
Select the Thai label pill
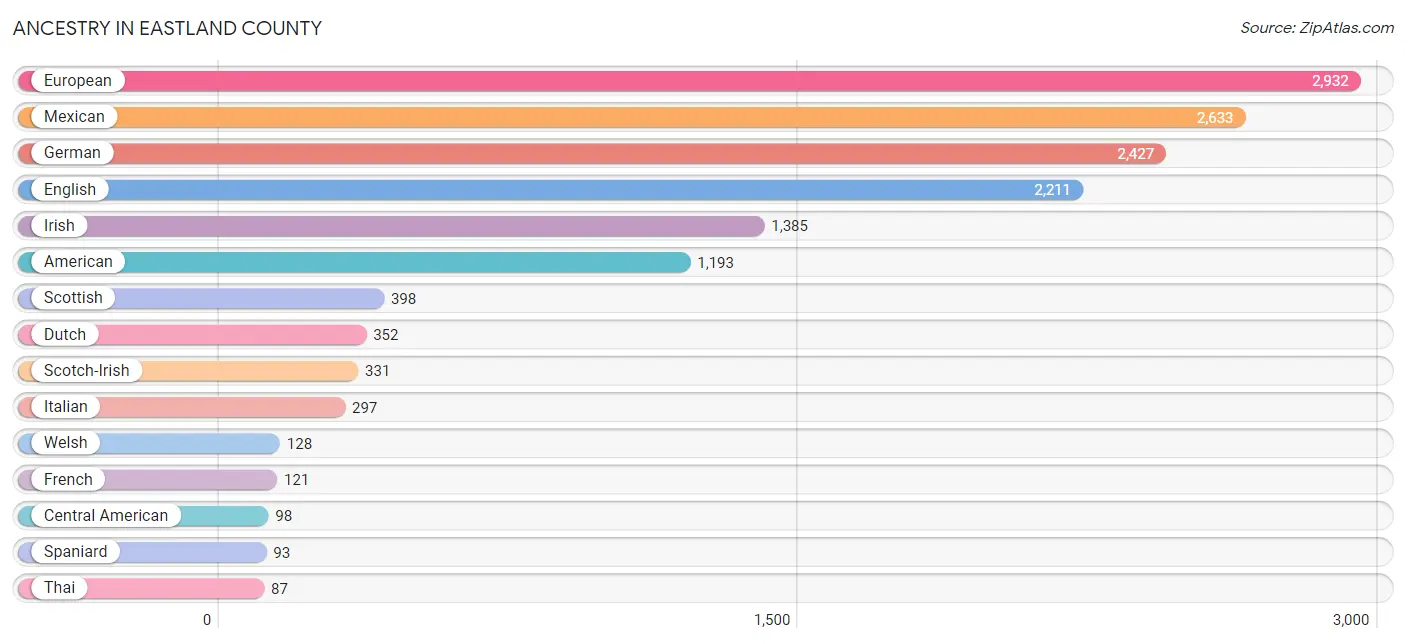[59, 588]
